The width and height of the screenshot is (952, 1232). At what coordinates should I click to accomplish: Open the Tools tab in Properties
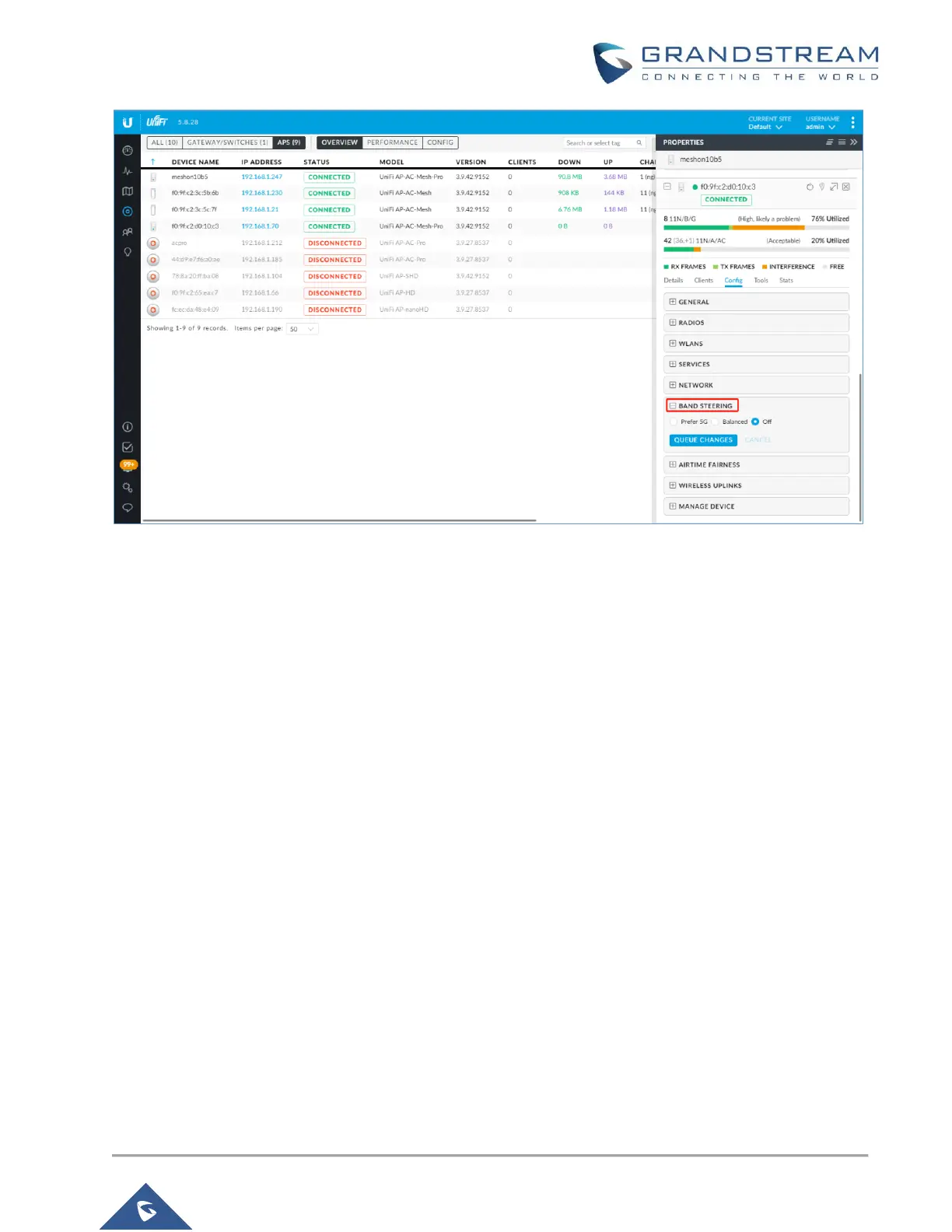point(761,281)
